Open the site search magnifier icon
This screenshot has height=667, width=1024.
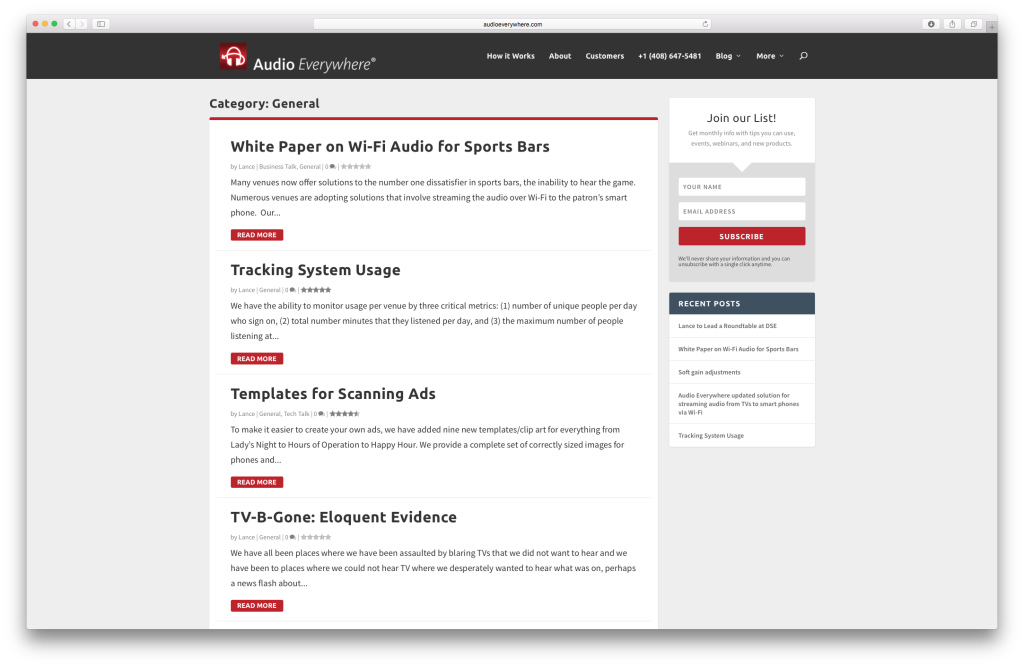click(803, 56)
